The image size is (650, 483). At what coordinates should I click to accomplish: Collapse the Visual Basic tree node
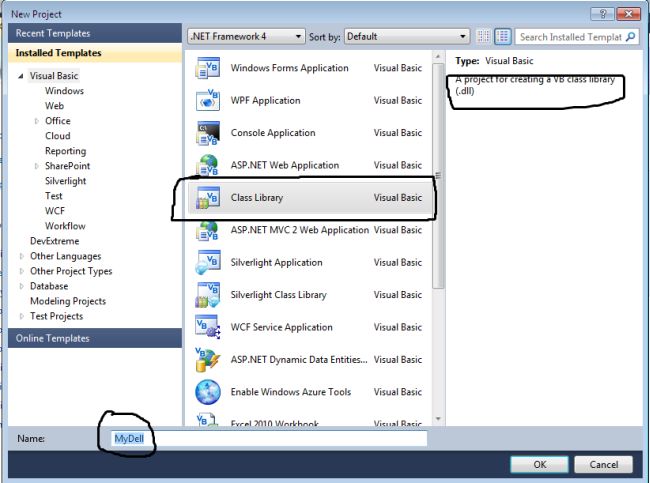[21, 76]
